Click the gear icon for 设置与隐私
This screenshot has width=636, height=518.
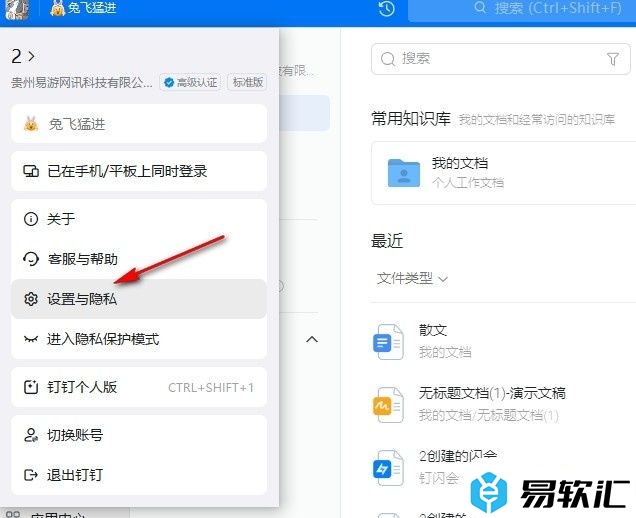pos(31,299)
